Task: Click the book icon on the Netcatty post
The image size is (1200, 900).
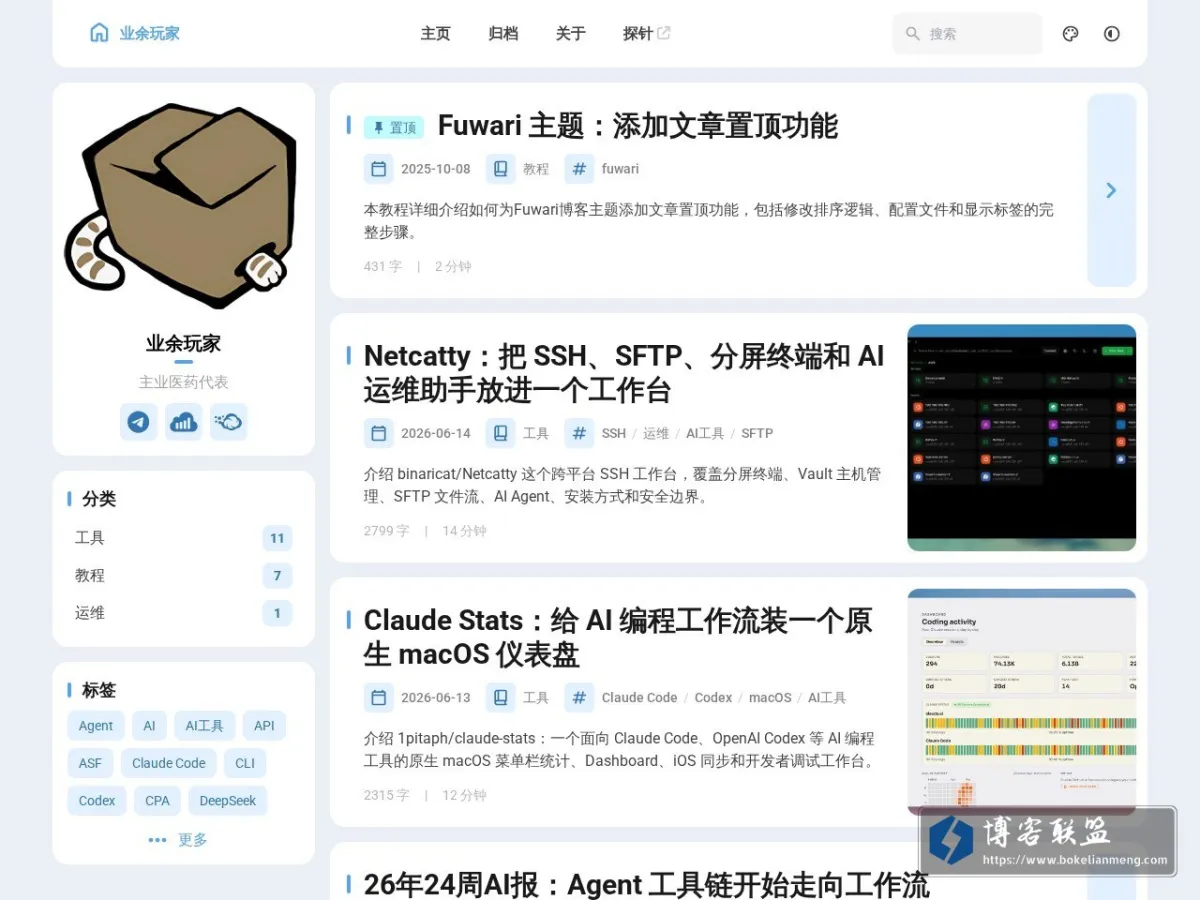Action: [x=501, y=433]
